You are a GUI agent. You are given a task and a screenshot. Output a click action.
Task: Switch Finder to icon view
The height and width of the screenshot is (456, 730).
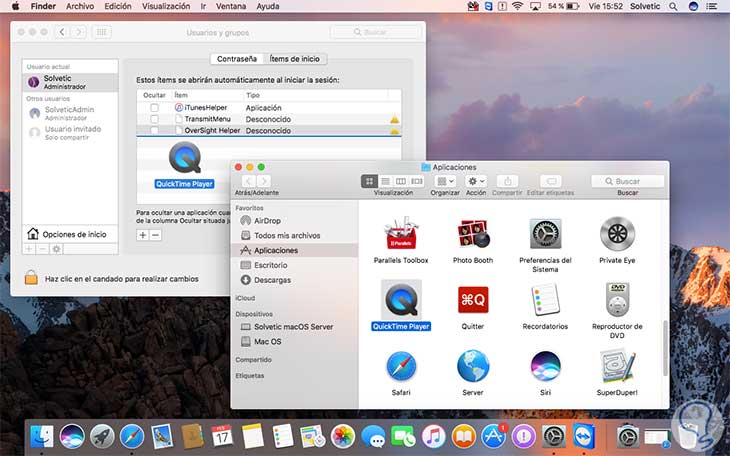point(370,181)
